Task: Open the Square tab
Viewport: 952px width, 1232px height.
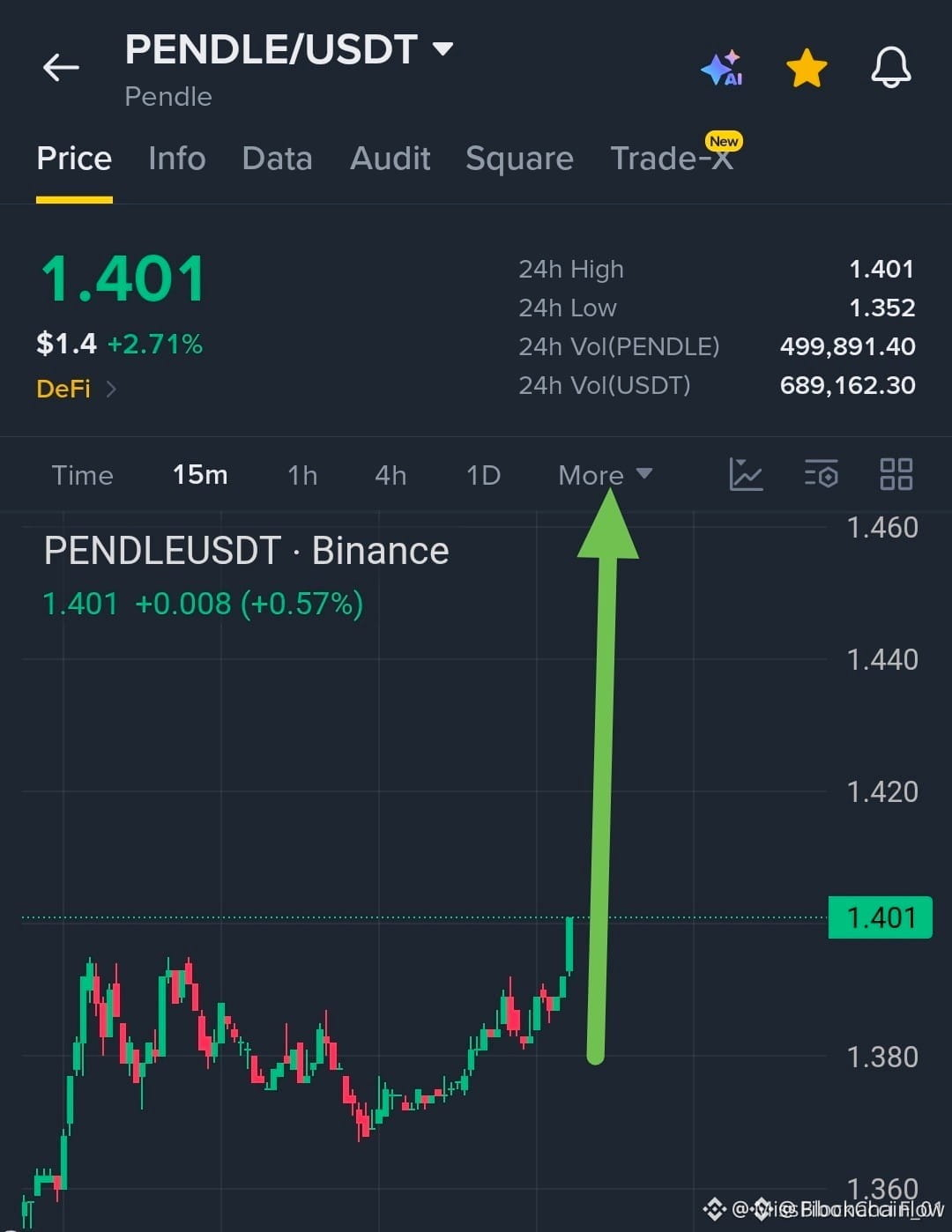Action: [519, 159]
